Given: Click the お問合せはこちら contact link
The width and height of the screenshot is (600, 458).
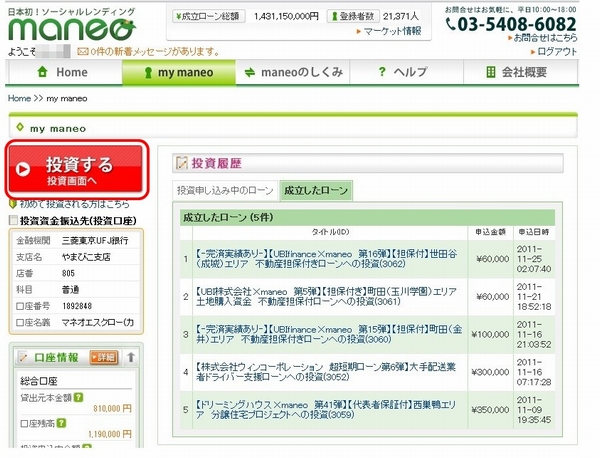Looking at the screenshot, I should point(545,37).
